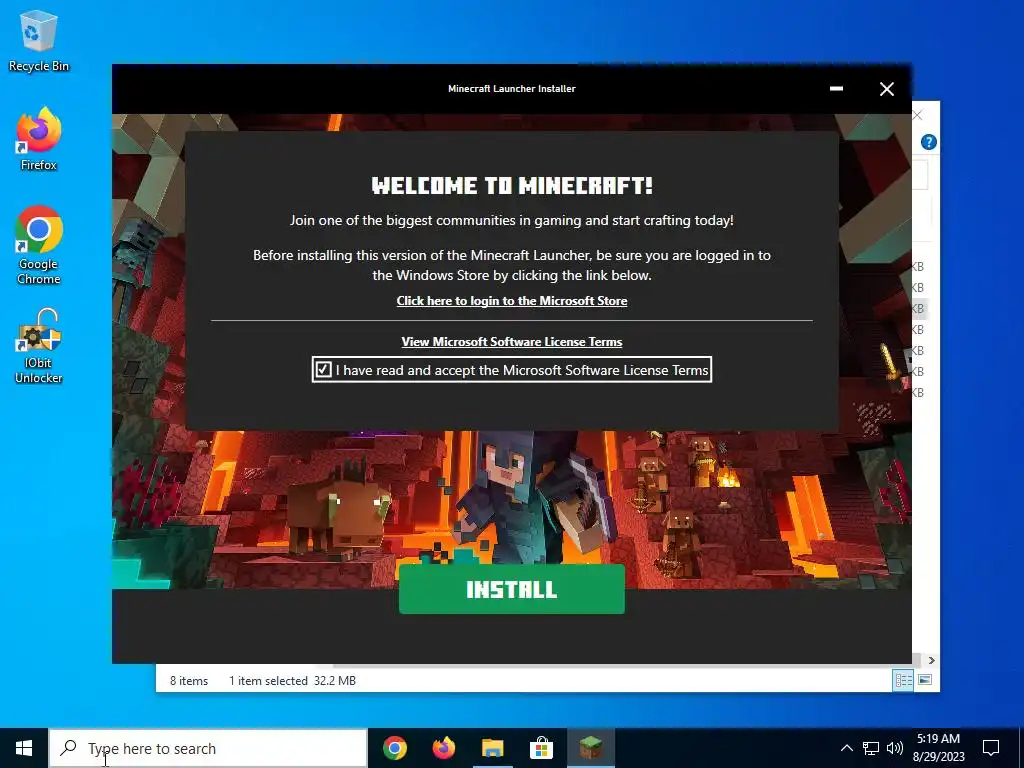This screenshot has width=1024, height=768.
Task: View Microsoft Software License Terms link
Action: click(x=511, y=342)
